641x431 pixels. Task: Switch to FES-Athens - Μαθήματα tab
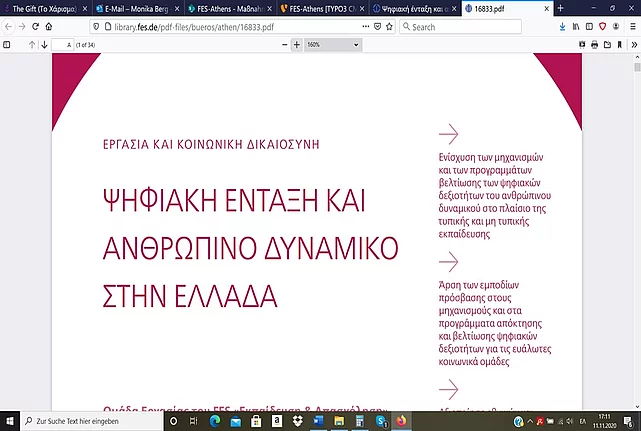[229, 9]
